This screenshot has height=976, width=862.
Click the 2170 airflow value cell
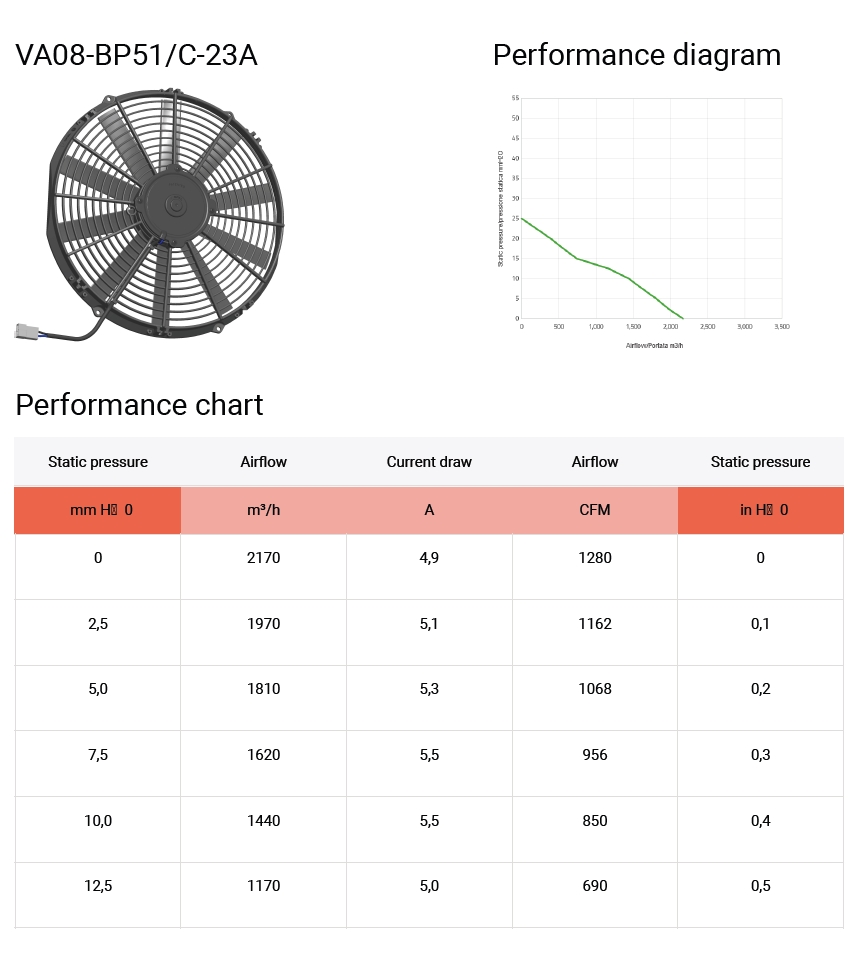(263, 558)
